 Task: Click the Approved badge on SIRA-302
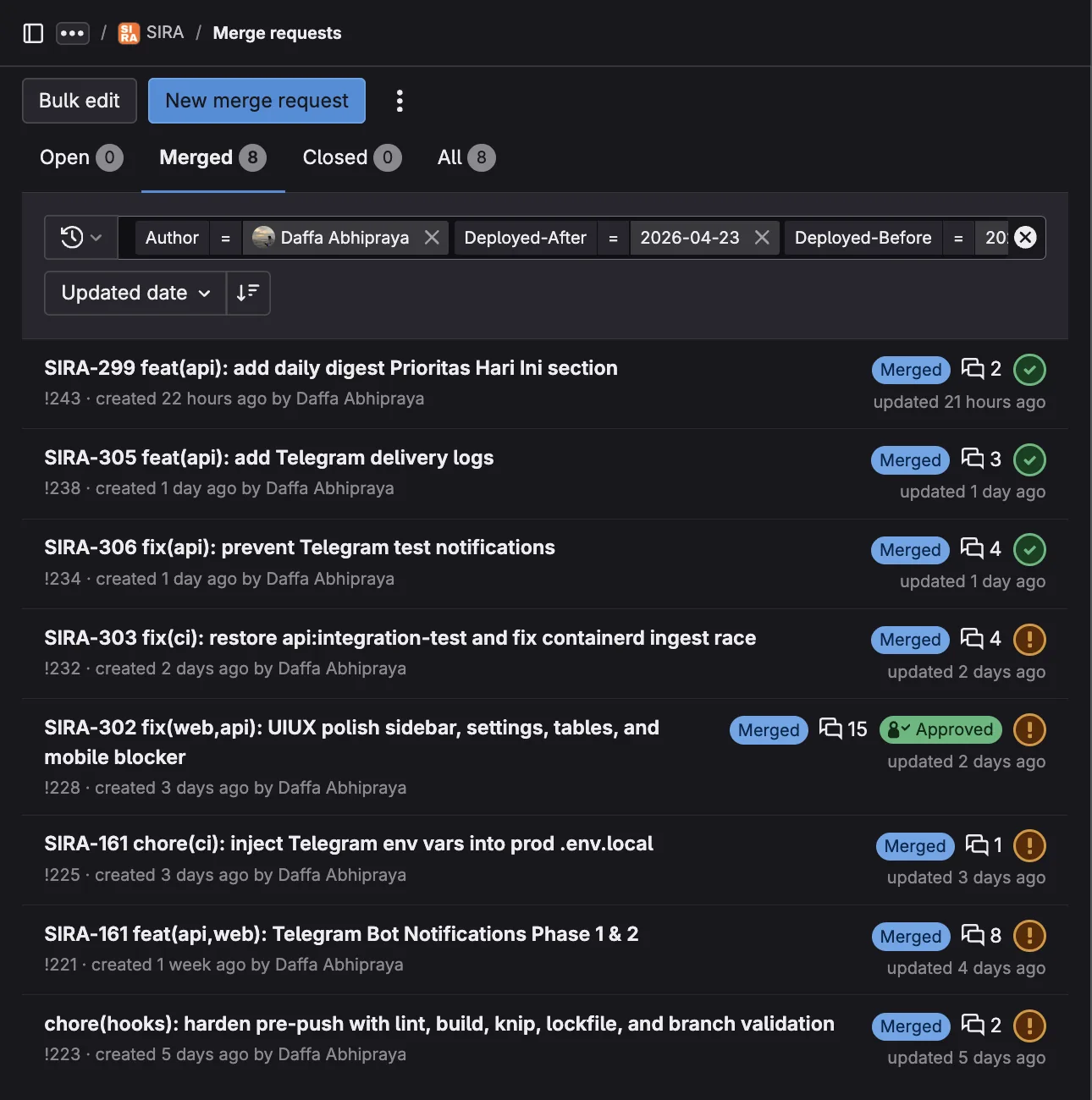click(x=940, y=729)
